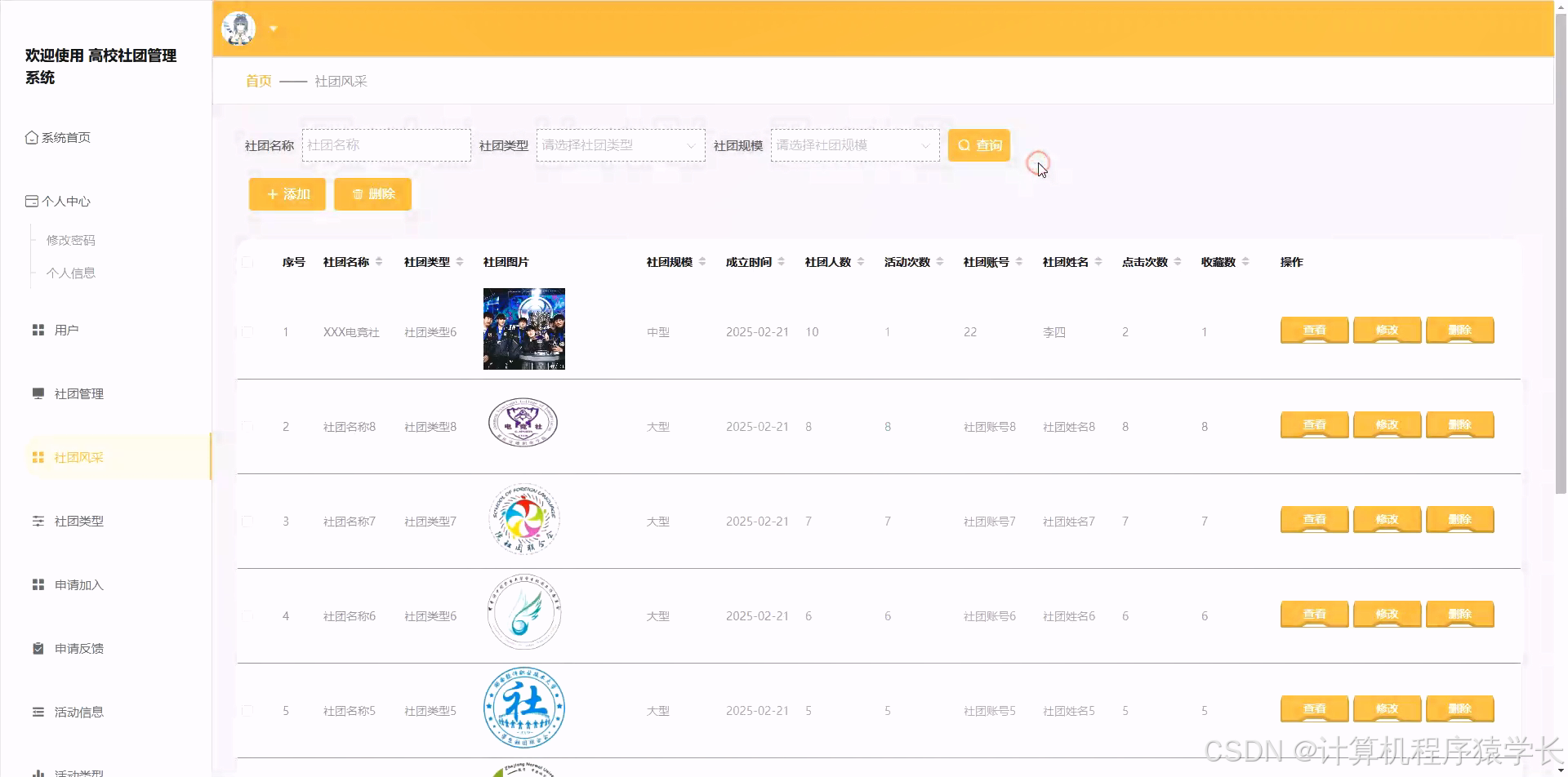
Task: Go to the 活动信息 menu
Action: [78, 712]
